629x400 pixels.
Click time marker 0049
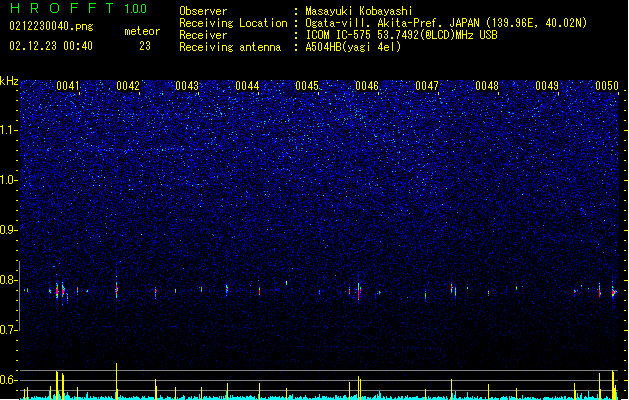(x=547, y=86)
